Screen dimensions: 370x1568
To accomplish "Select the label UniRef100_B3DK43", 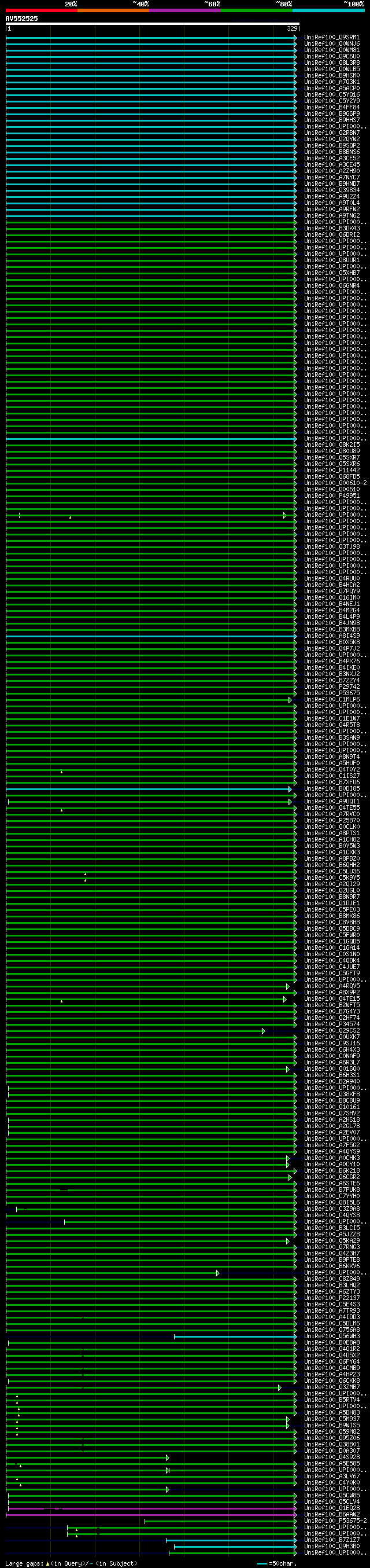I will pos(332,229).
